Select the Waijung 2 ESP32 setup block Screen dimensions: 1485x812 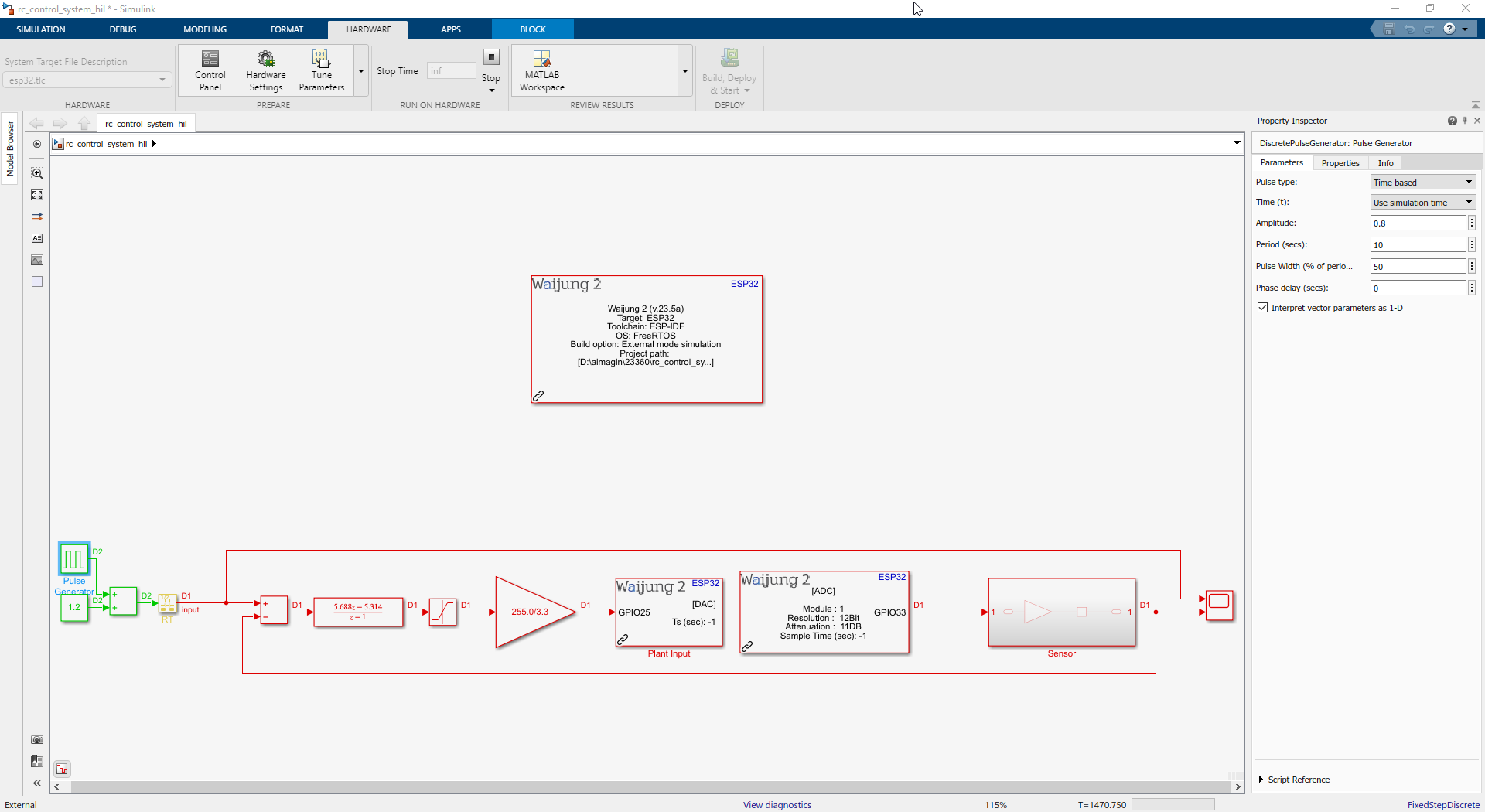[647, 339]
